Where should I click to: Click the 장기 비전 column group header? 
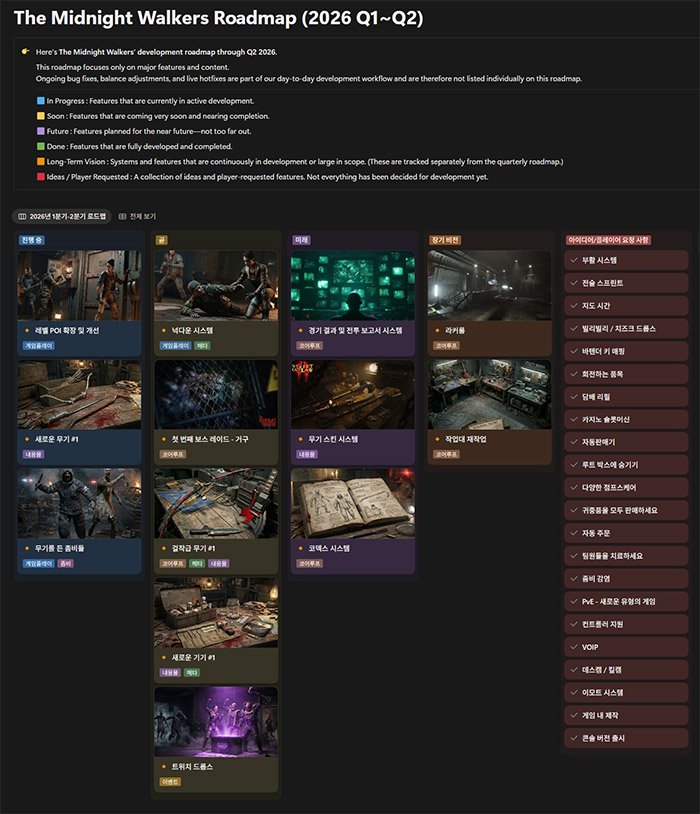[446, 240]
